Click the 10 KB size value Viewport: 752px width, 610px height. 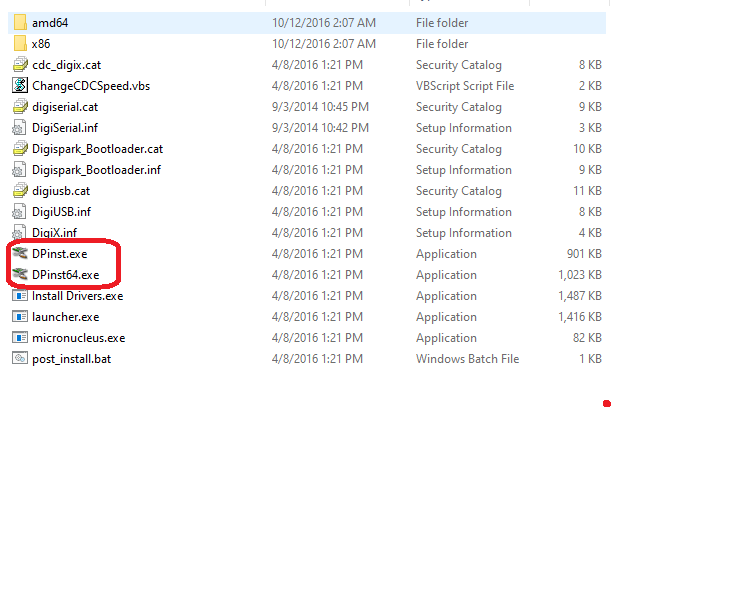[x=587, y=149]
